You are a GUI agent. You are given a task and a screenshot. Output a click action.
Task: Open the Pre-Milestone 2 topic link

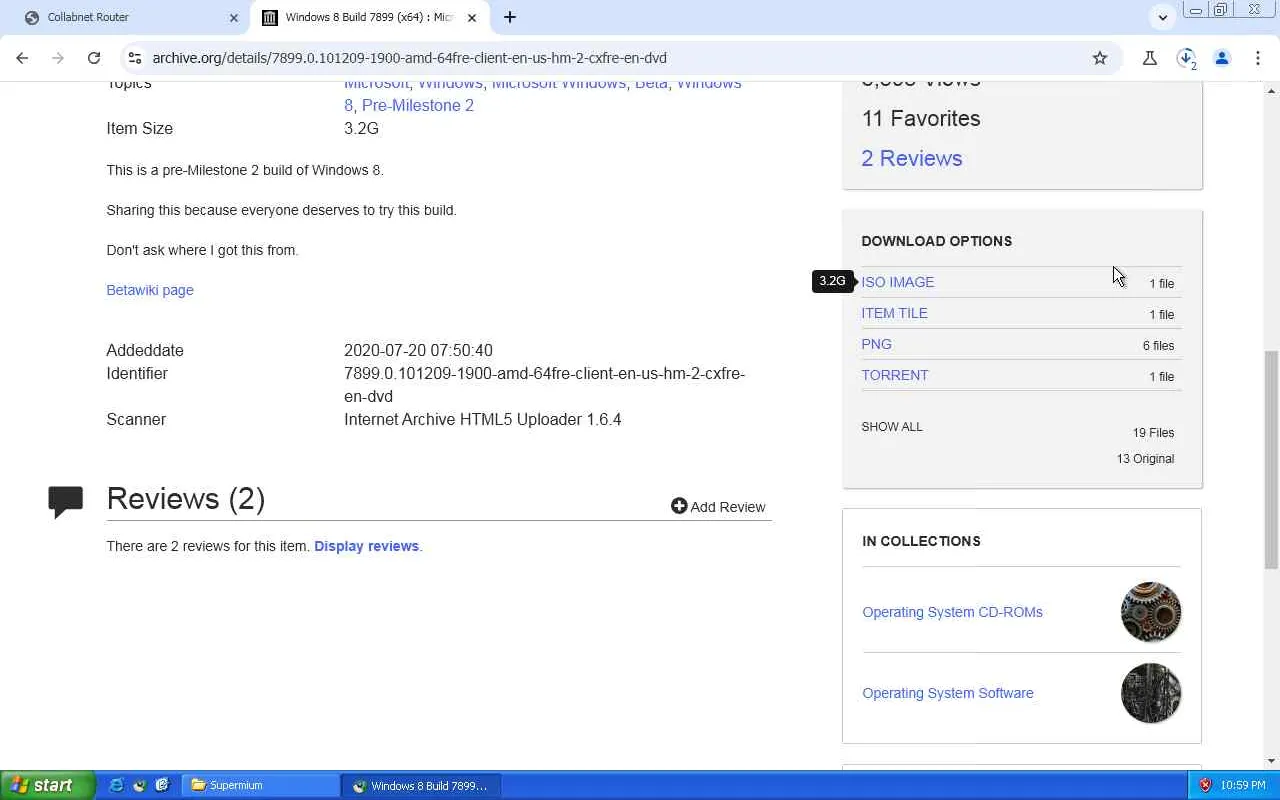click(x=418, y=105)
